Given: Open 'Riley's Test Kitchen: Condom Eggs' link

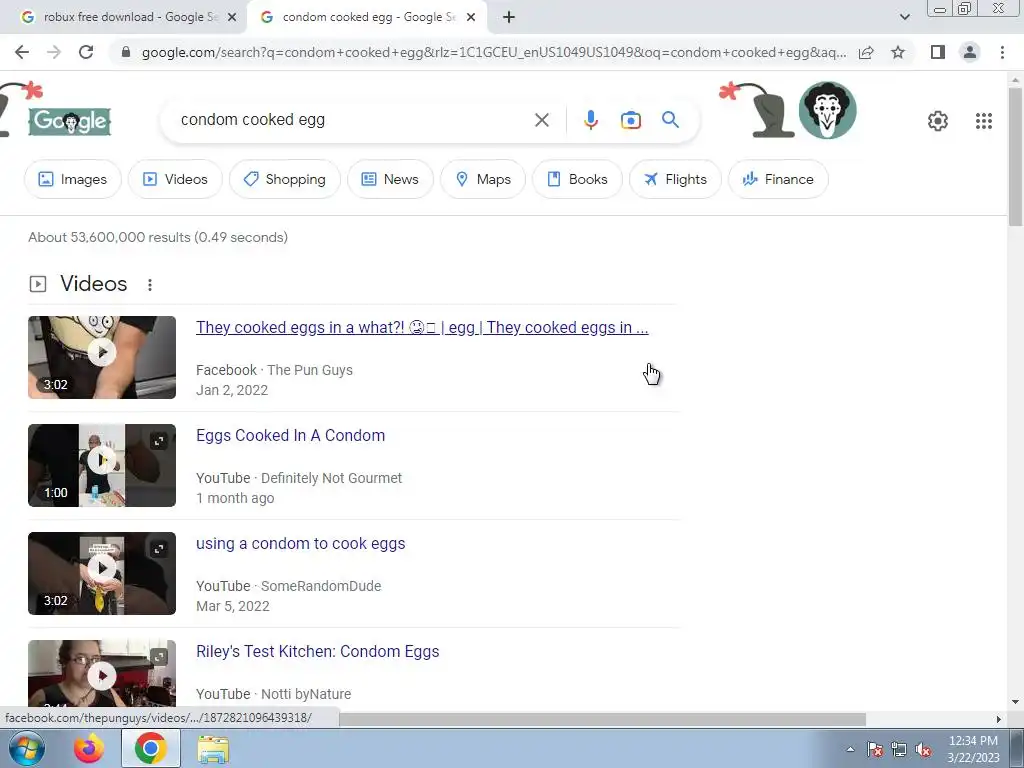Looking at the screenshot, I should point(317,651).
